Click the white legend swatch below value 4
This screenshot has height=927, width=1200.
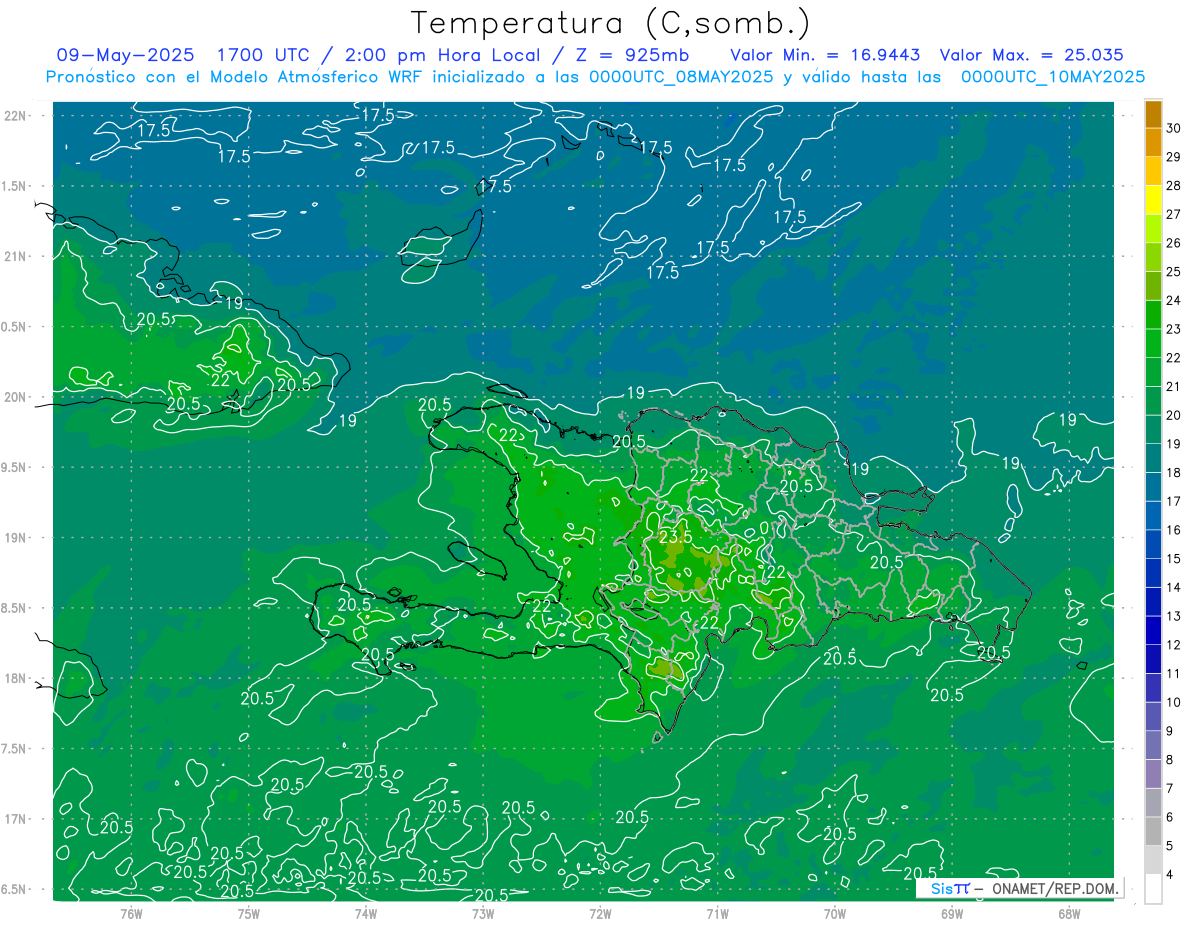pos(1153,889)
